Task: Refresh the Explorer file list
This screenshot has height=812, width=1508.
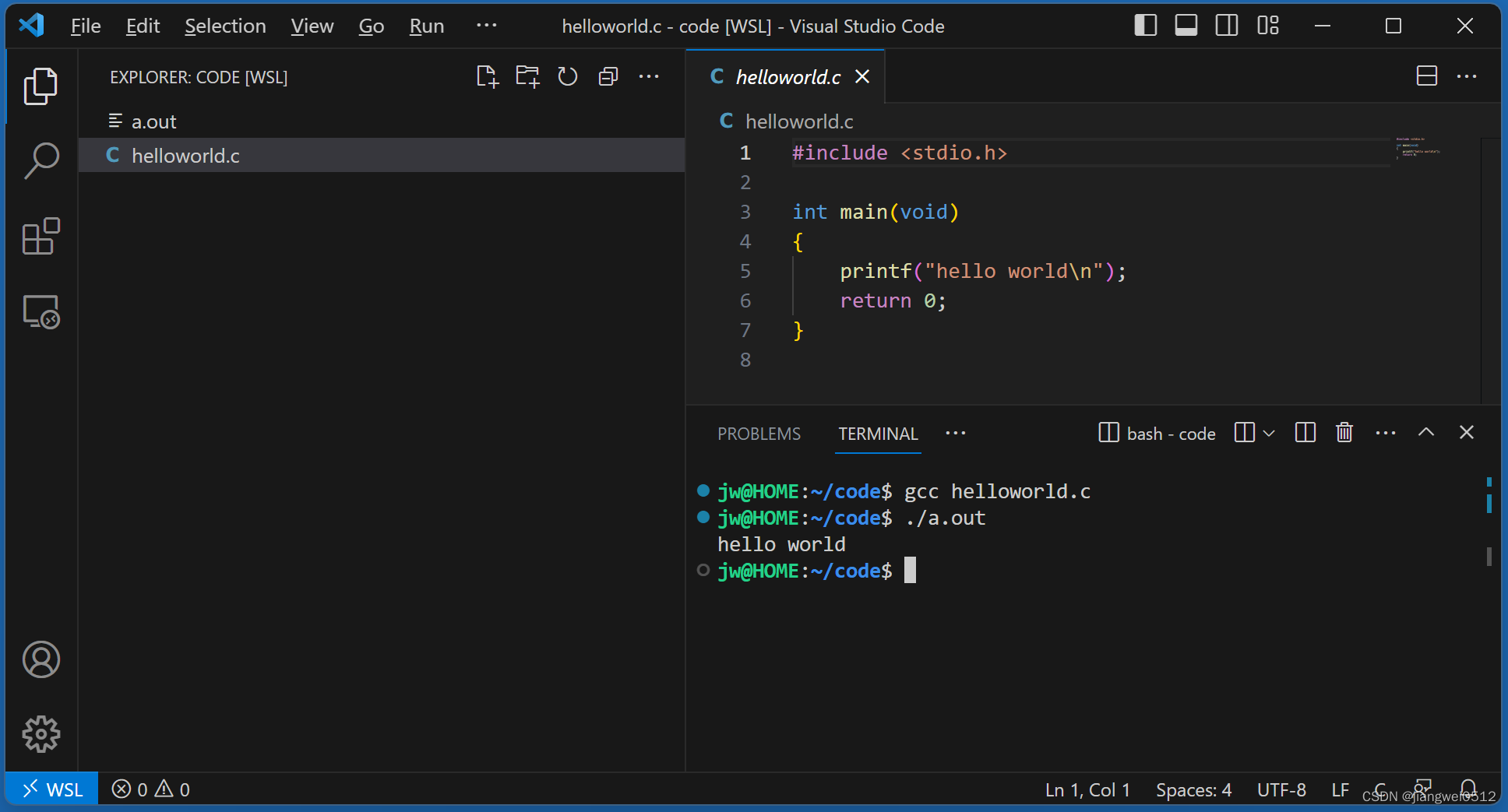Action: click(568, 76)
